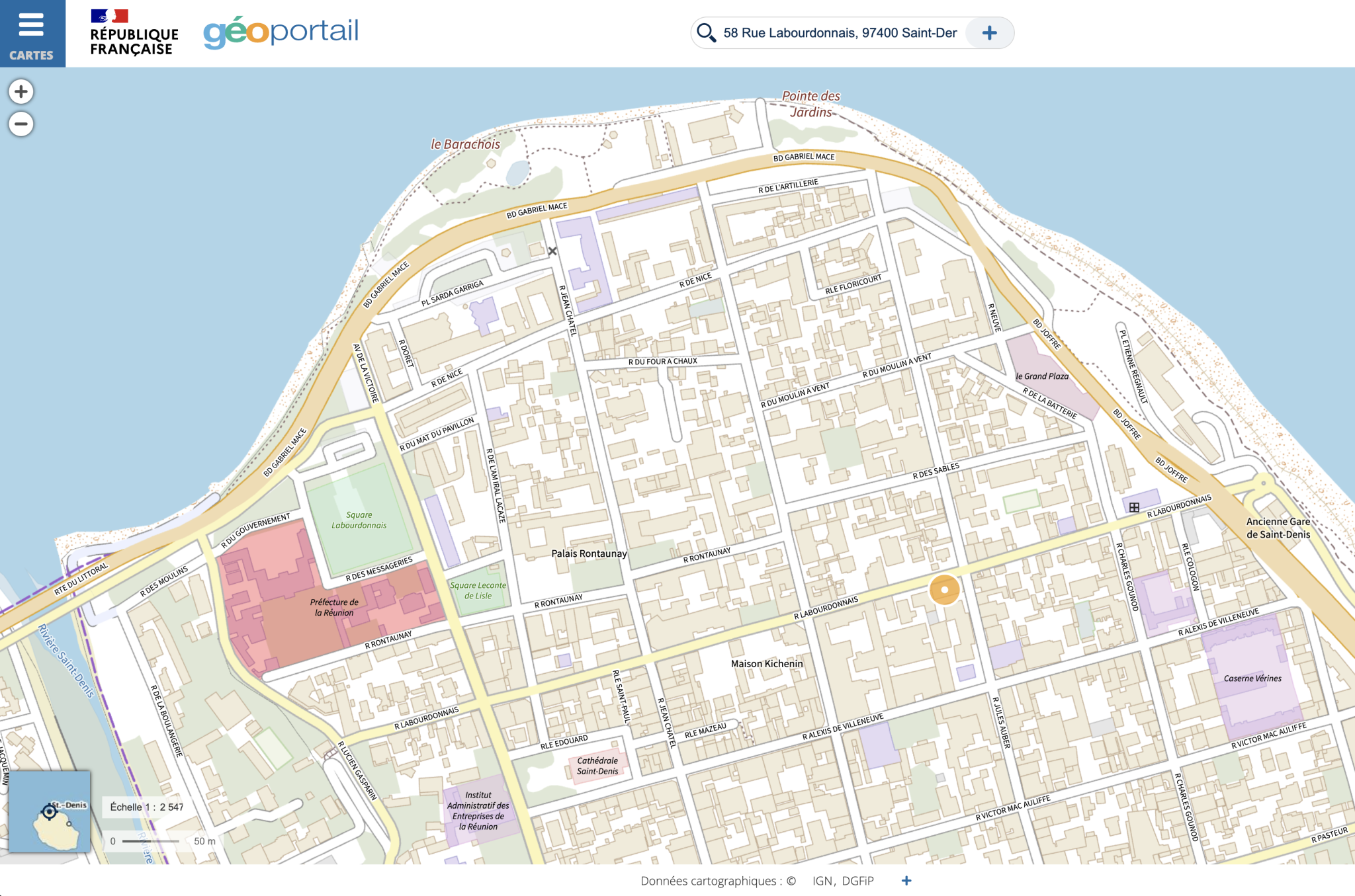Open the CARTES hamburger menu
This screenshot has width=1355, height=896.
coord(32,34)
